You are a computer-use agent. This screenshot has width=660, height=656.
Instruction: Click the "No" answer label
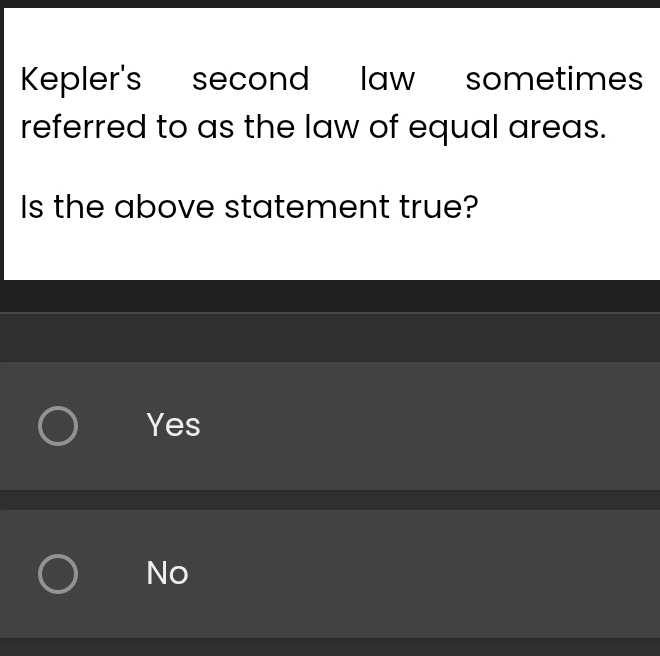coord(167,573)
